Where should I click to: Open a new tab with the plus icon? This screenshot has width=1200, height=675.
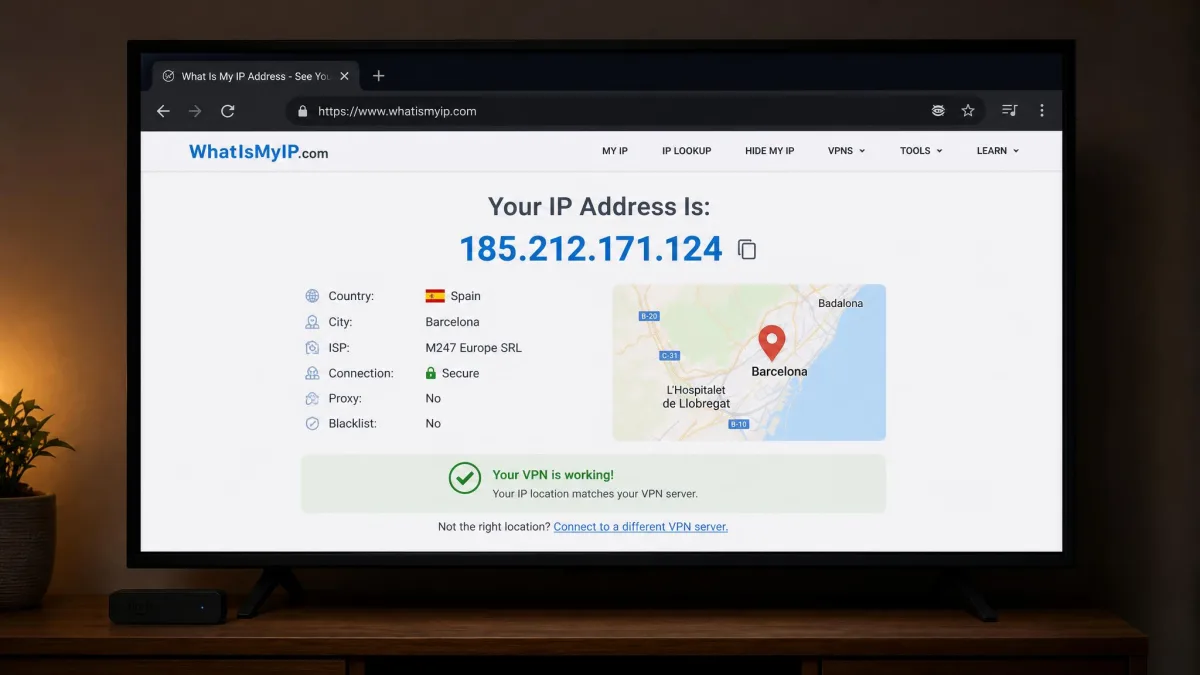pyautogui.click(x=378, y=76)
